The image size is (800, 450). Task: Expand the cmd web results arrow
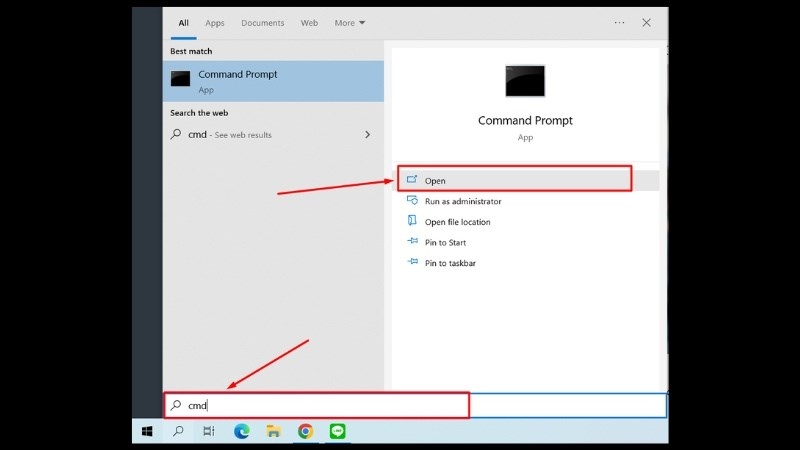(368, 135)
